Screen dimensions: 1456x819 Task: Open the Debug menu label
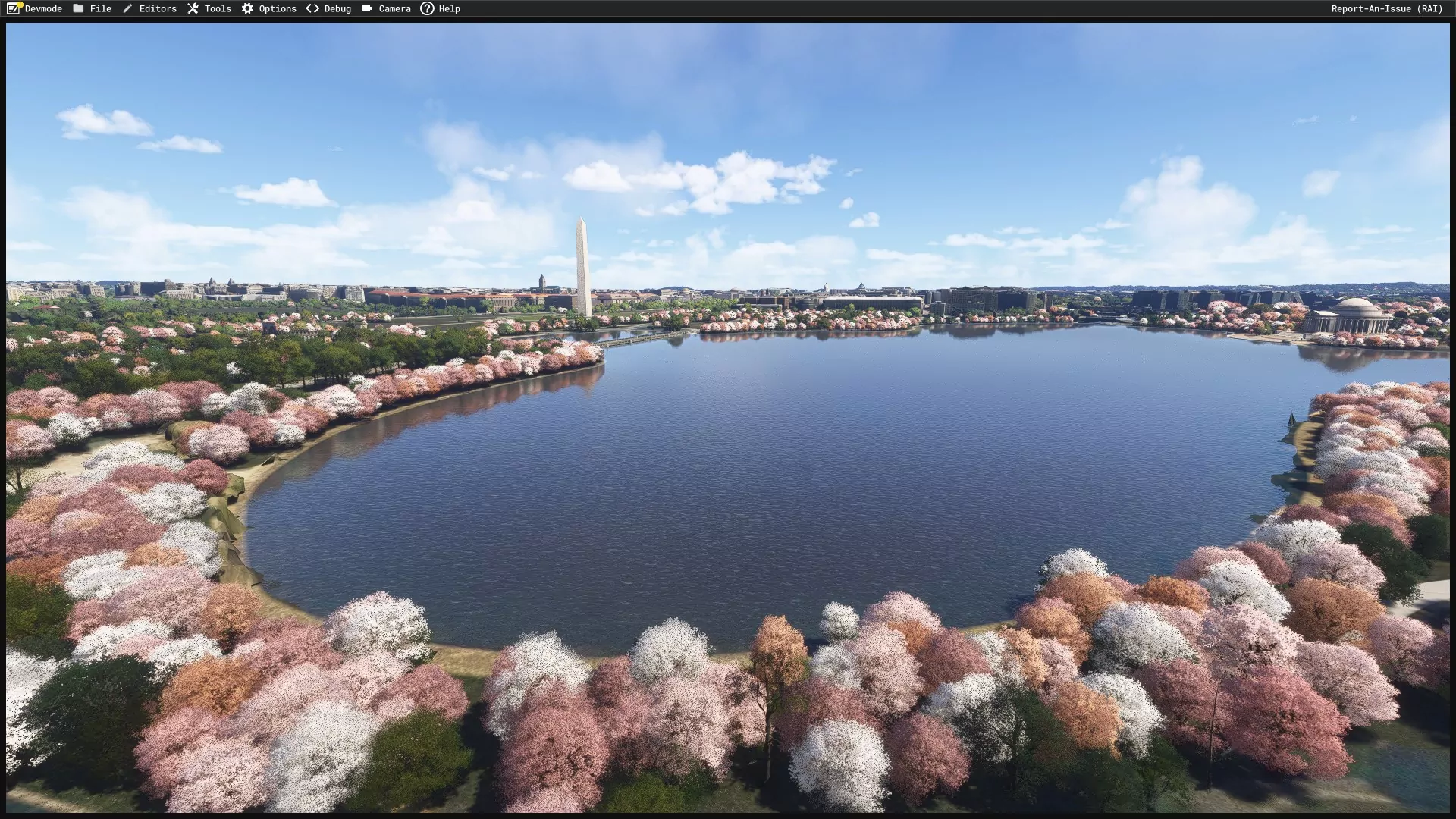click(337, 8)
